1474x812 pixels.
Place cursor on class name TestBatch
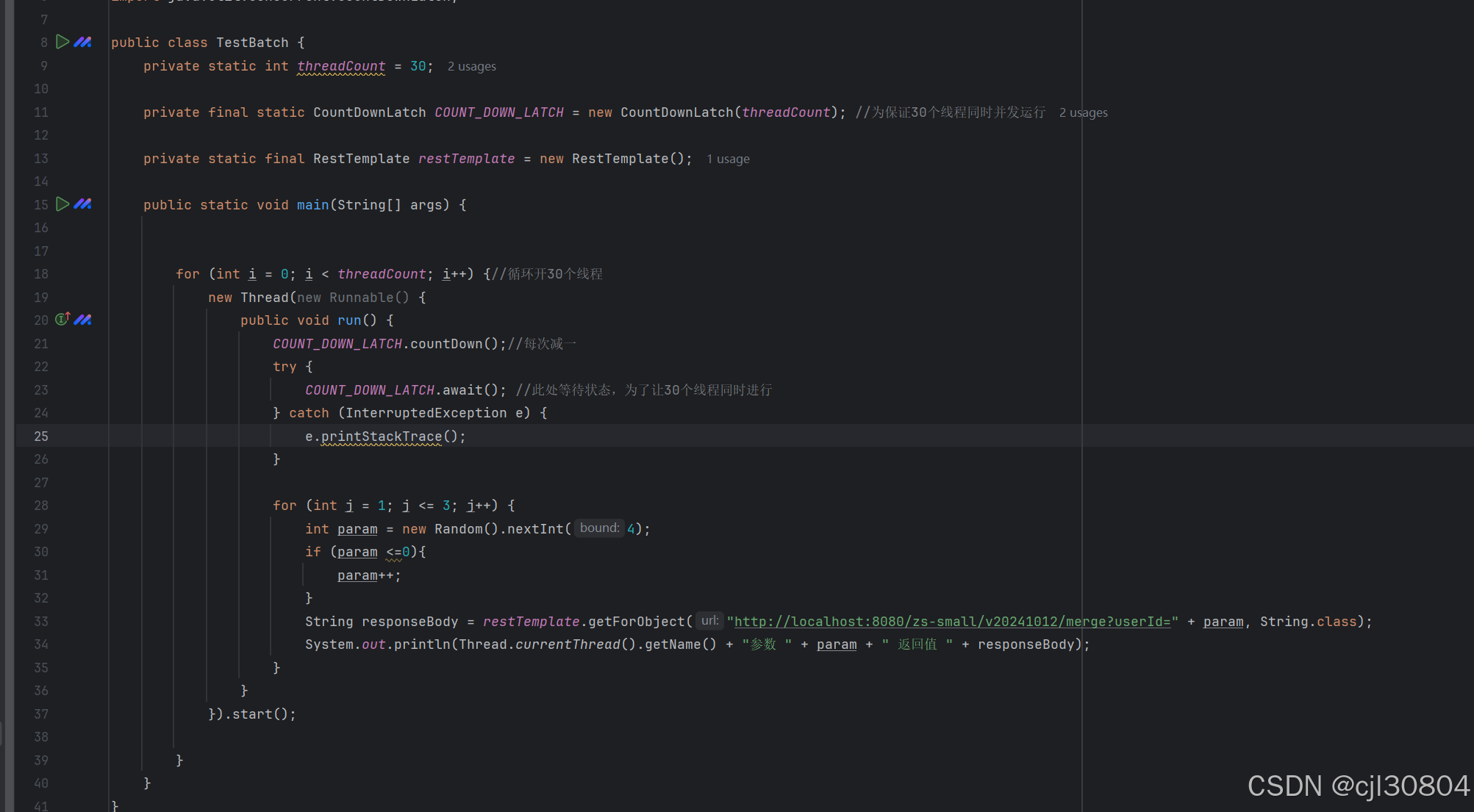click(251, 43)
